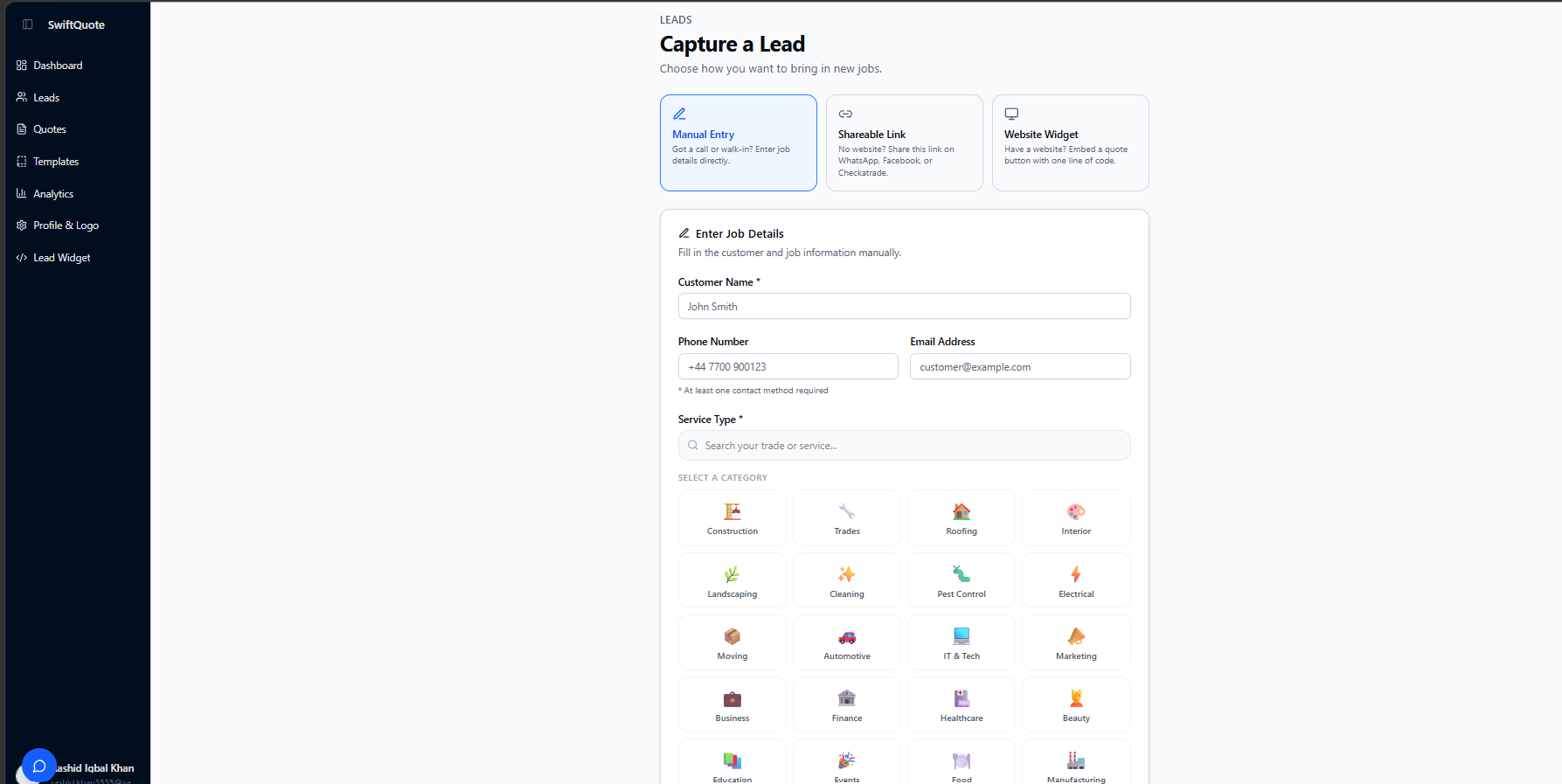Choose the Manufacturing category
The width and height of the screenshot is (1562, 784).
(1076, 762)
